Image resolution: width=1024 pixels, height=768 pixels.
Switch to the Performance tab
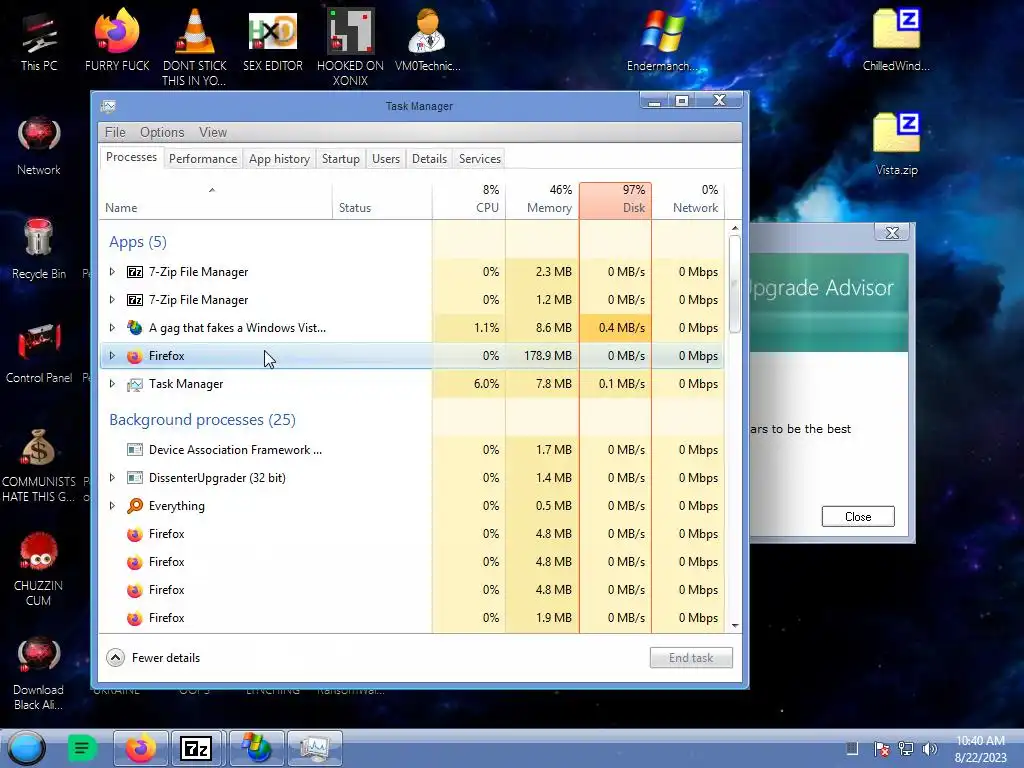(x=203, y=159)
